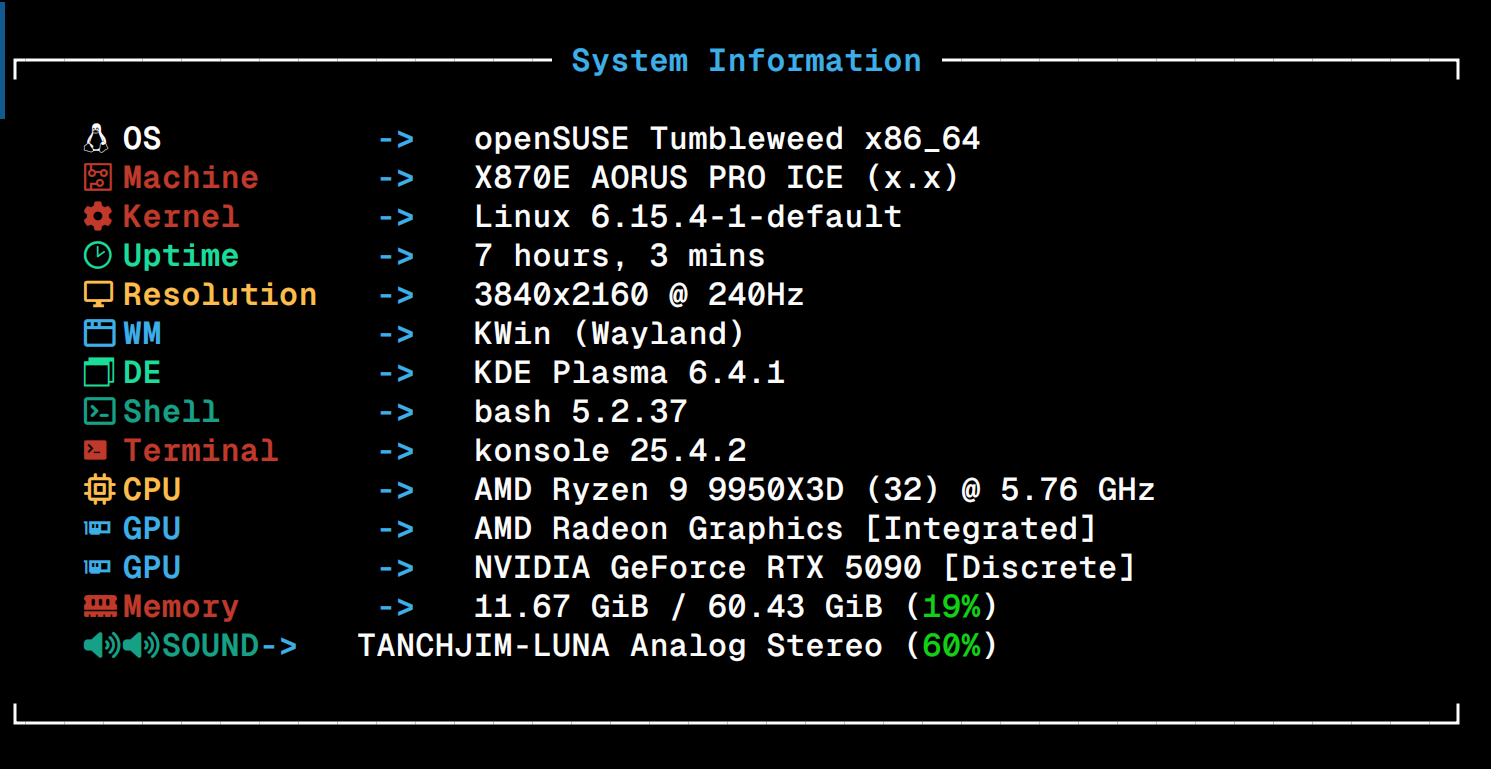The height and width of the screenshot is (769, 1491).
Task: Click the 'OS' label
Action: pyautogui.click(x=142, y=138)
